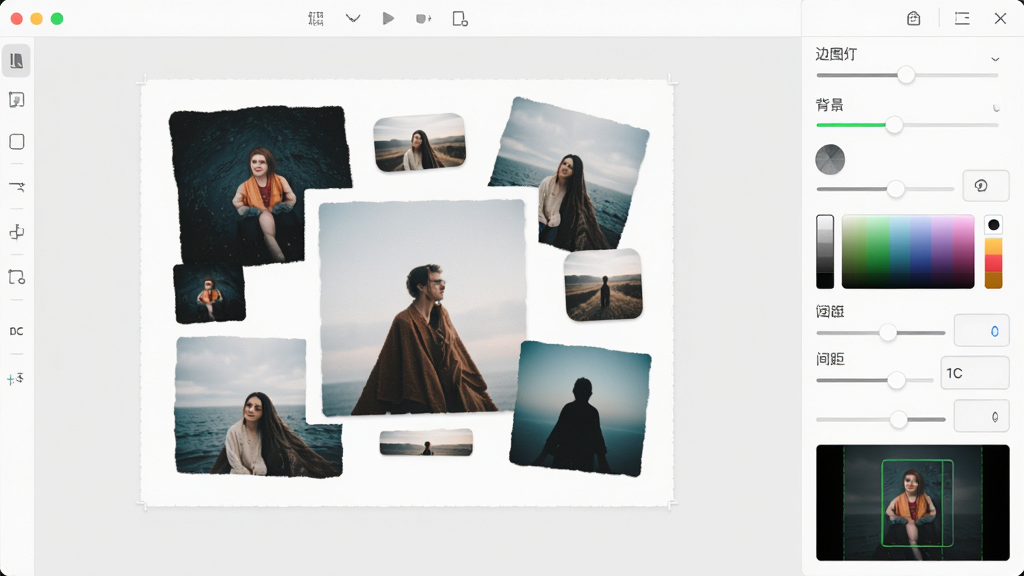
Task: Select the large center photo of man in poncho
Action: click(x=423, y=308)
